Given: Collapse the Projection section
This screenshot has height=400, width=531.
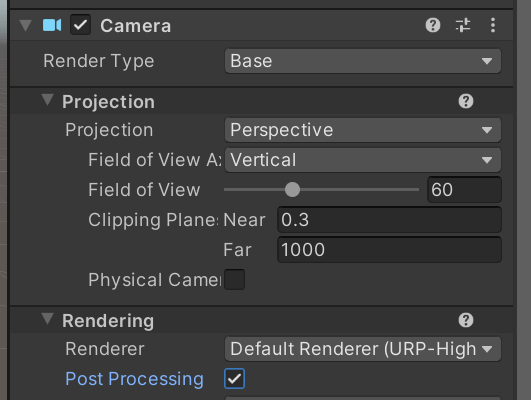Looking at the screenshot, I should tap(47, 100).
